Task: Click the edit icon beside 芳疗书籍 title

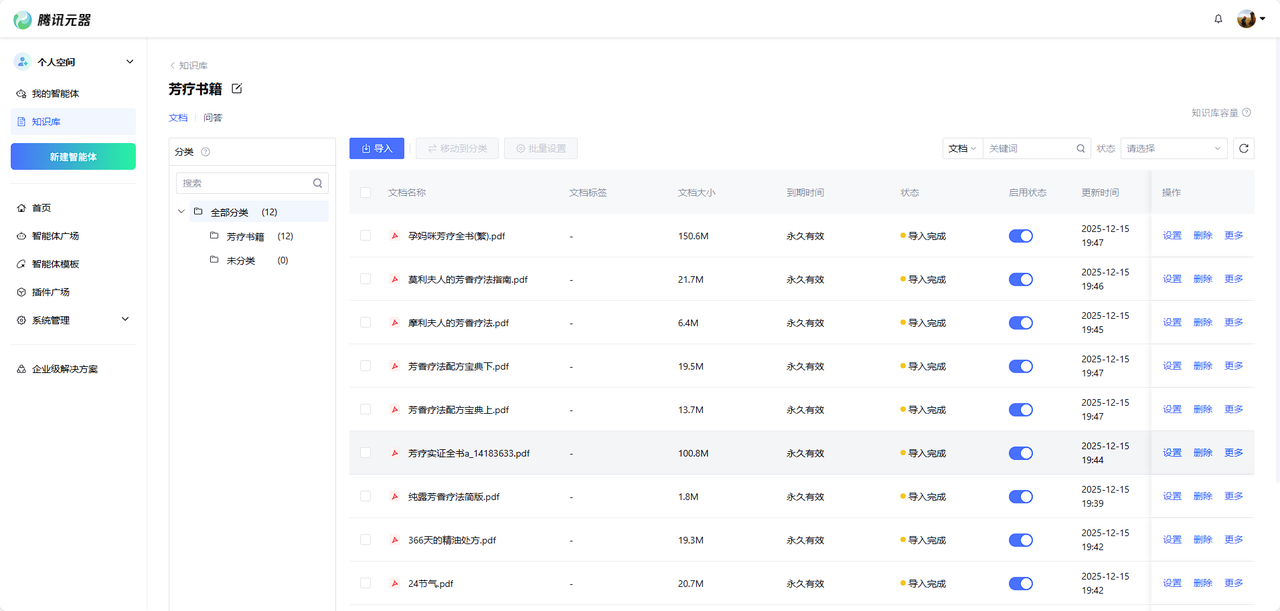Action: pyautogui.click(x=237, y=89)
